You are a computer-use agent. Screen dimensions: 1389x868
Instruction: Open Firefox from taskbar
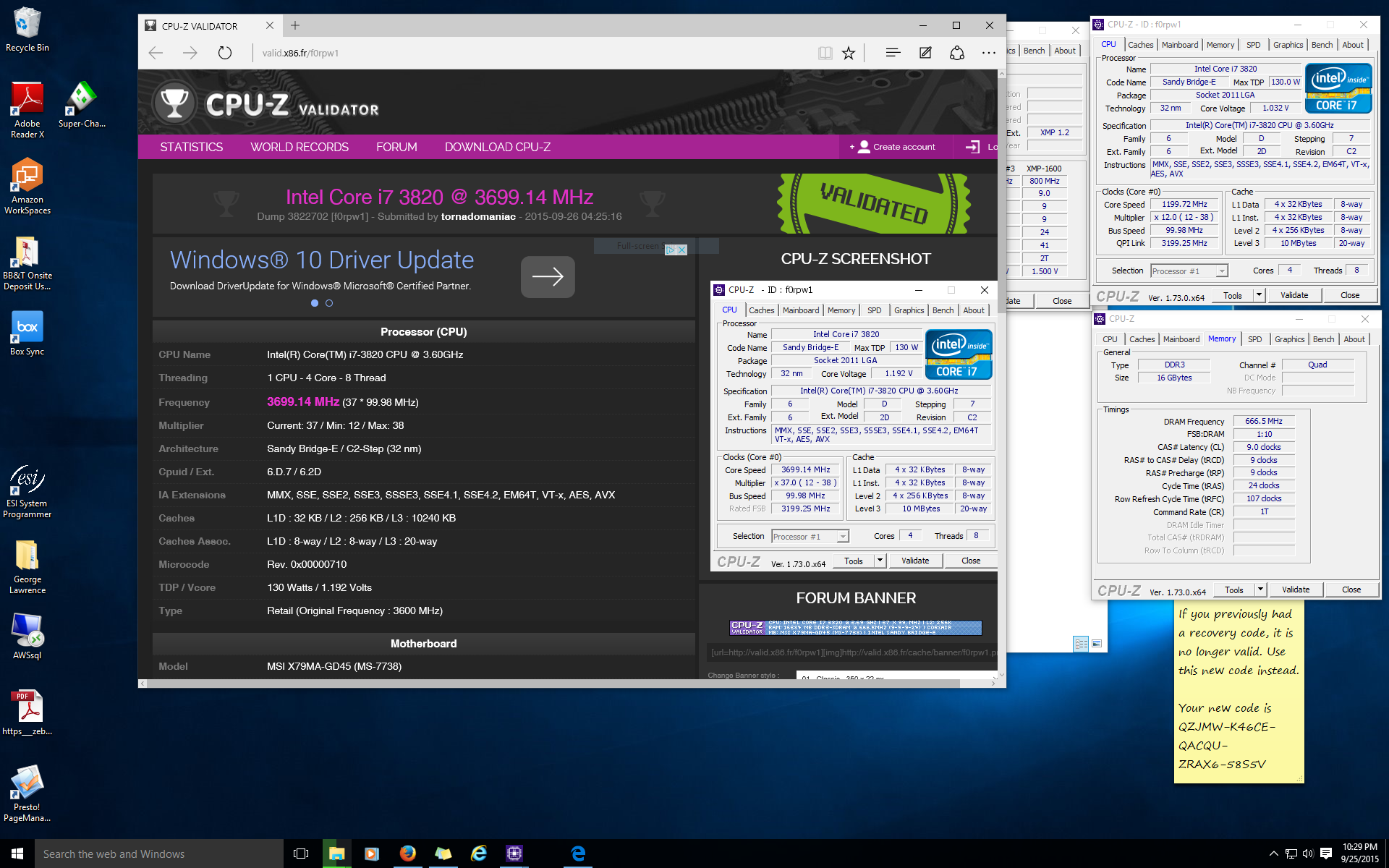(407, 854)
